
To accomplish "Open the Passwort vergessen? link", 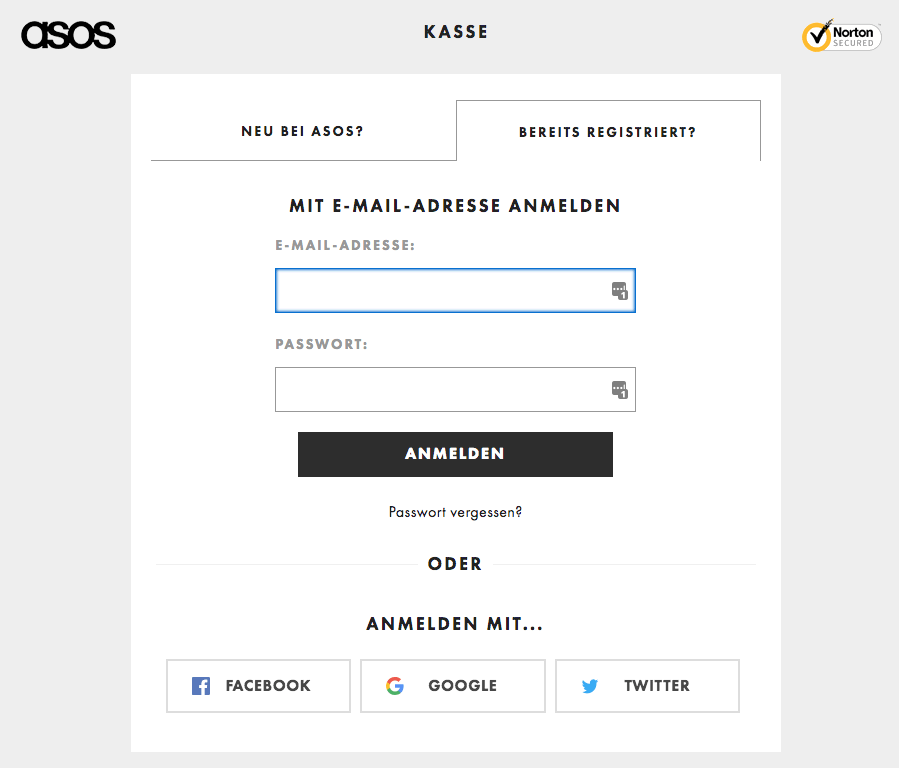I will [x=455, y=512].
